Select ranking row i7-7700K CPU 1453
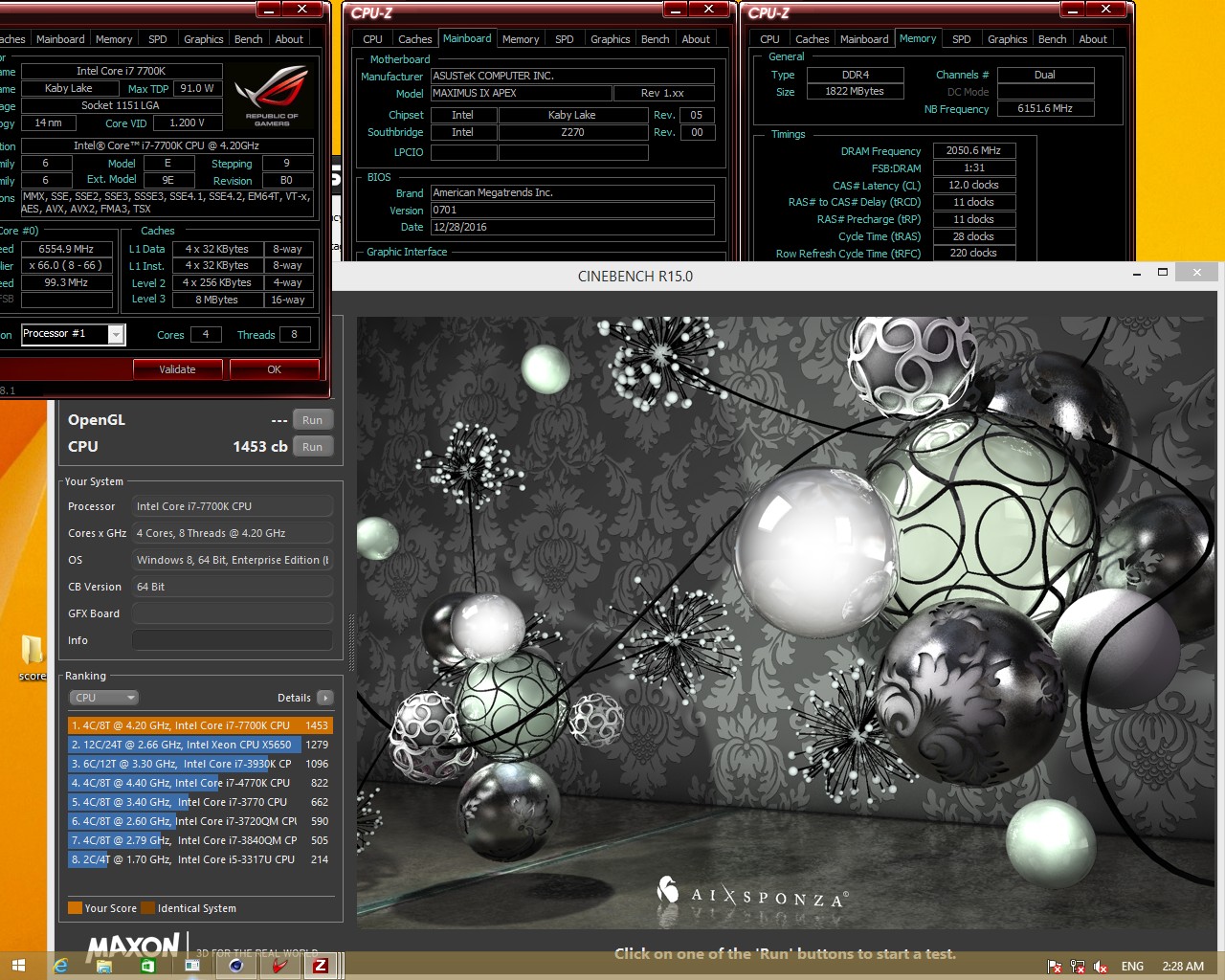The width and height of the screenshot is (1225, 980). 200,725
